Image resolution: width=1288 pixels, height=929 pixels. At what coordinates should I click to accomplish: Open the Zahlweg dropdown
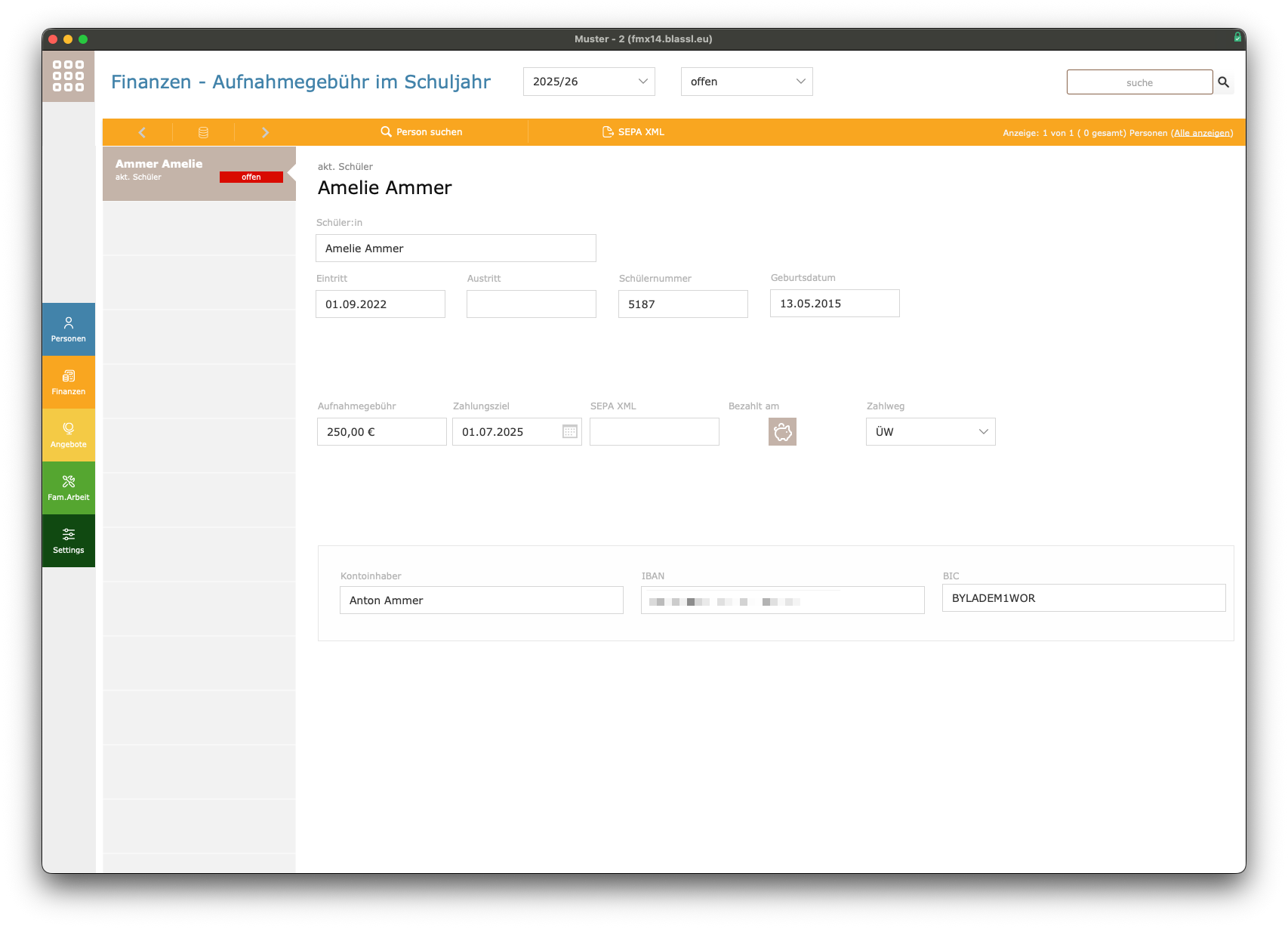point(930,432)
